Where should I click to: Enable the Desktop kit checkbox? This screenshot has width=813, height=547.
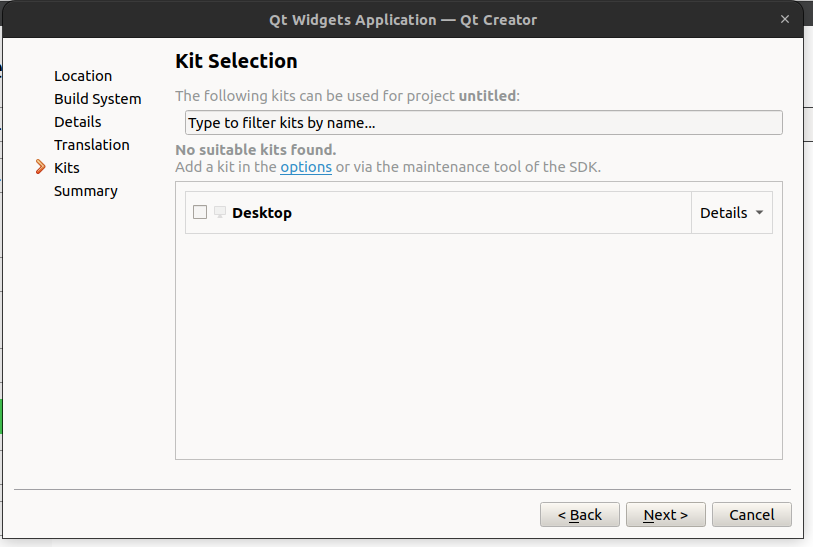click(200, 212)
